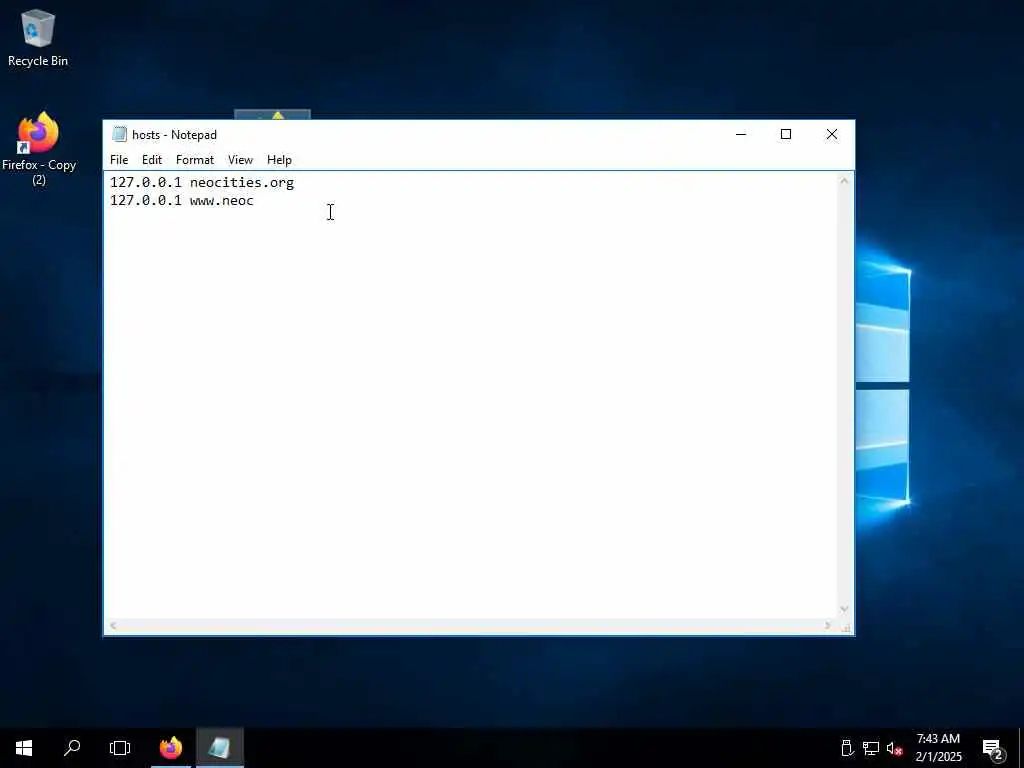Place cursor after 'www.neoc' text
Screen dimensions: 1024x768
255,200
